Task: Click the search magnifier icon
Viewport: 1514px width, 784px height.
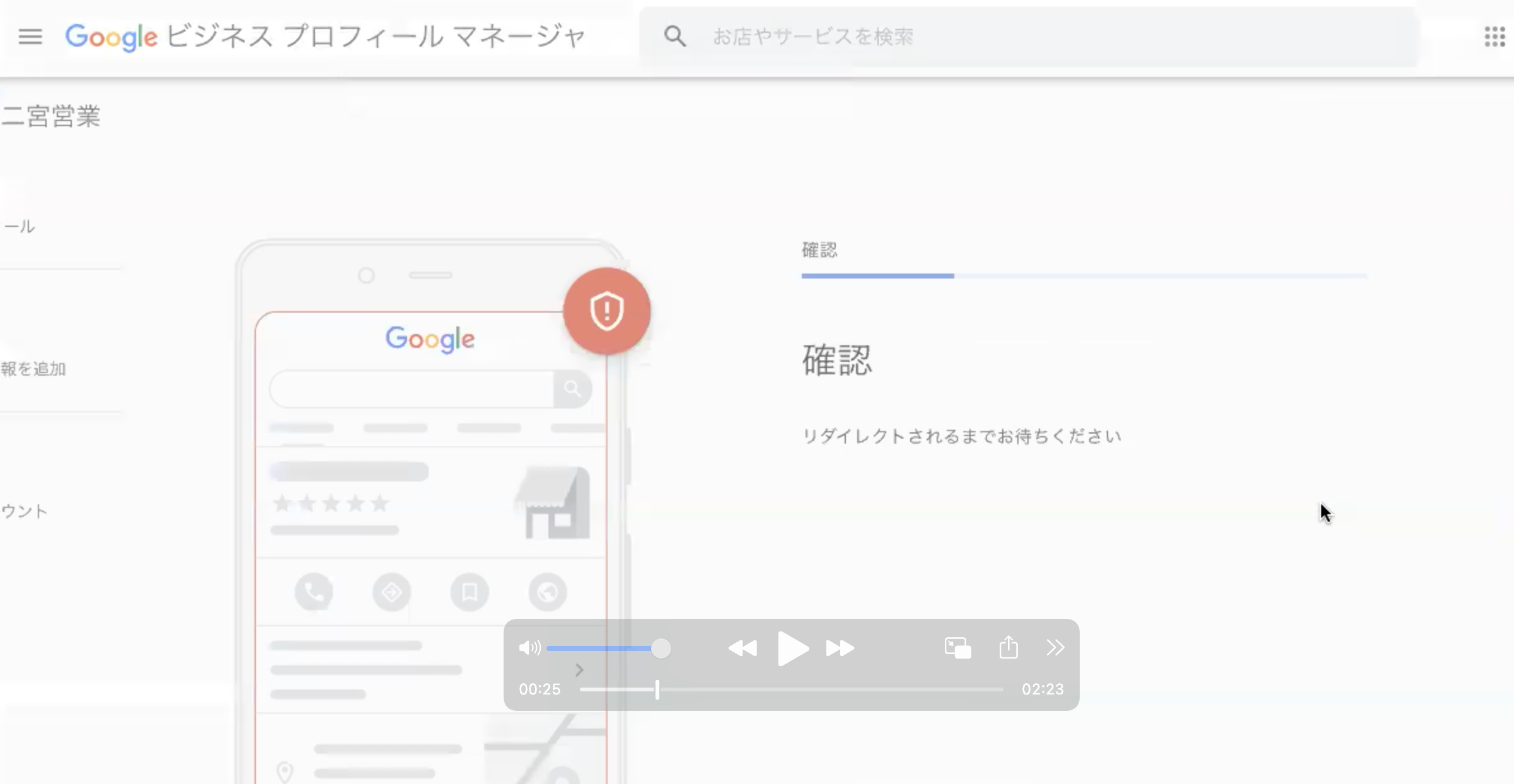Action: point(674,37)
